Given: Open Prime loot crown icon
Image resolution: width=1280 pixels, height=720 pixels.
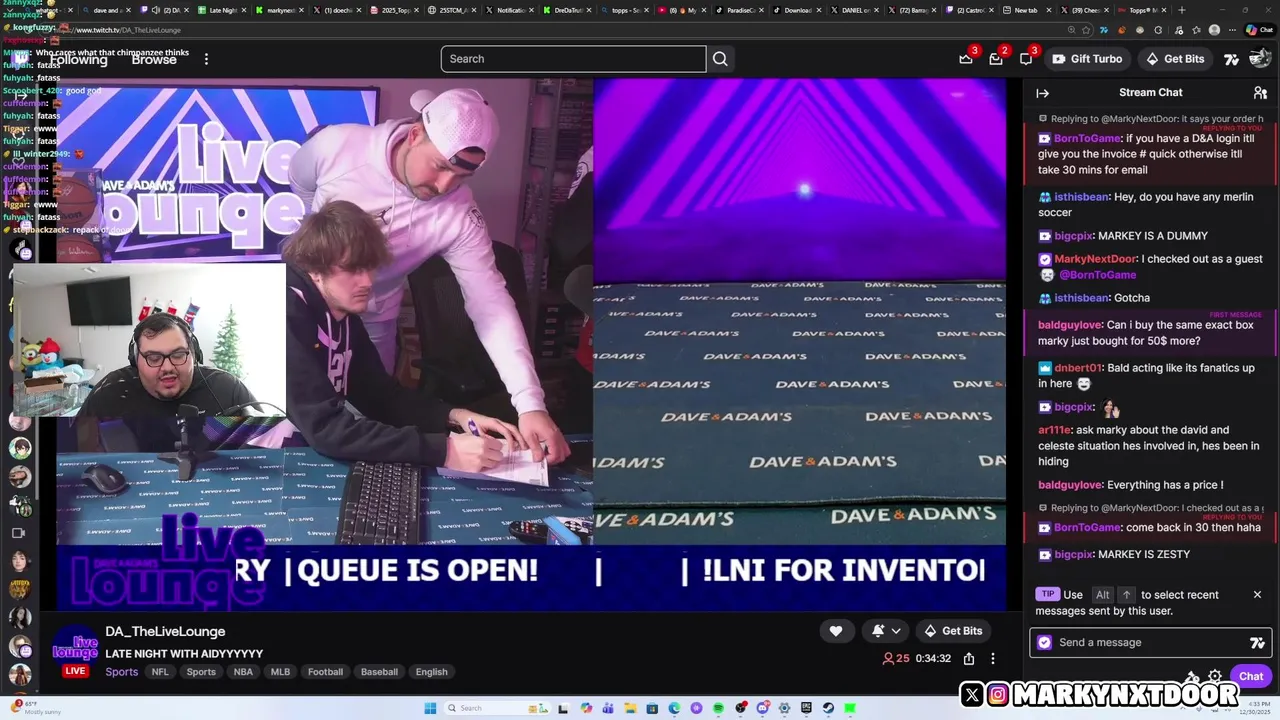Looking at the screenshot, I should click(x=966, y=59).
